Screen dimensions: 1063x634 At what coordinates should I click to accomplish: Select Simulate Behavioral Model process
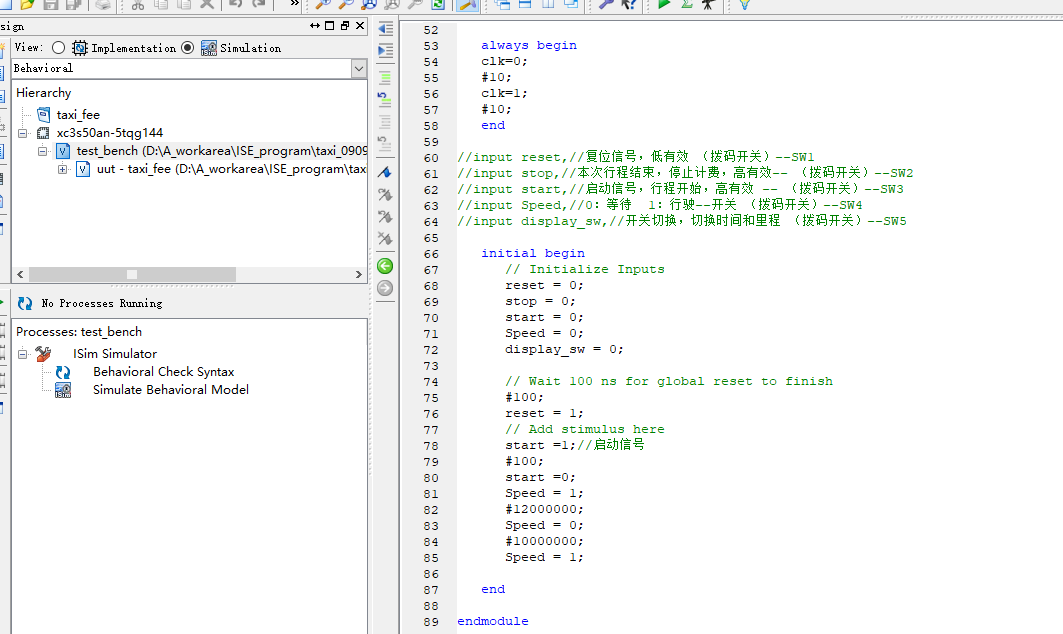tap(170, 390)
